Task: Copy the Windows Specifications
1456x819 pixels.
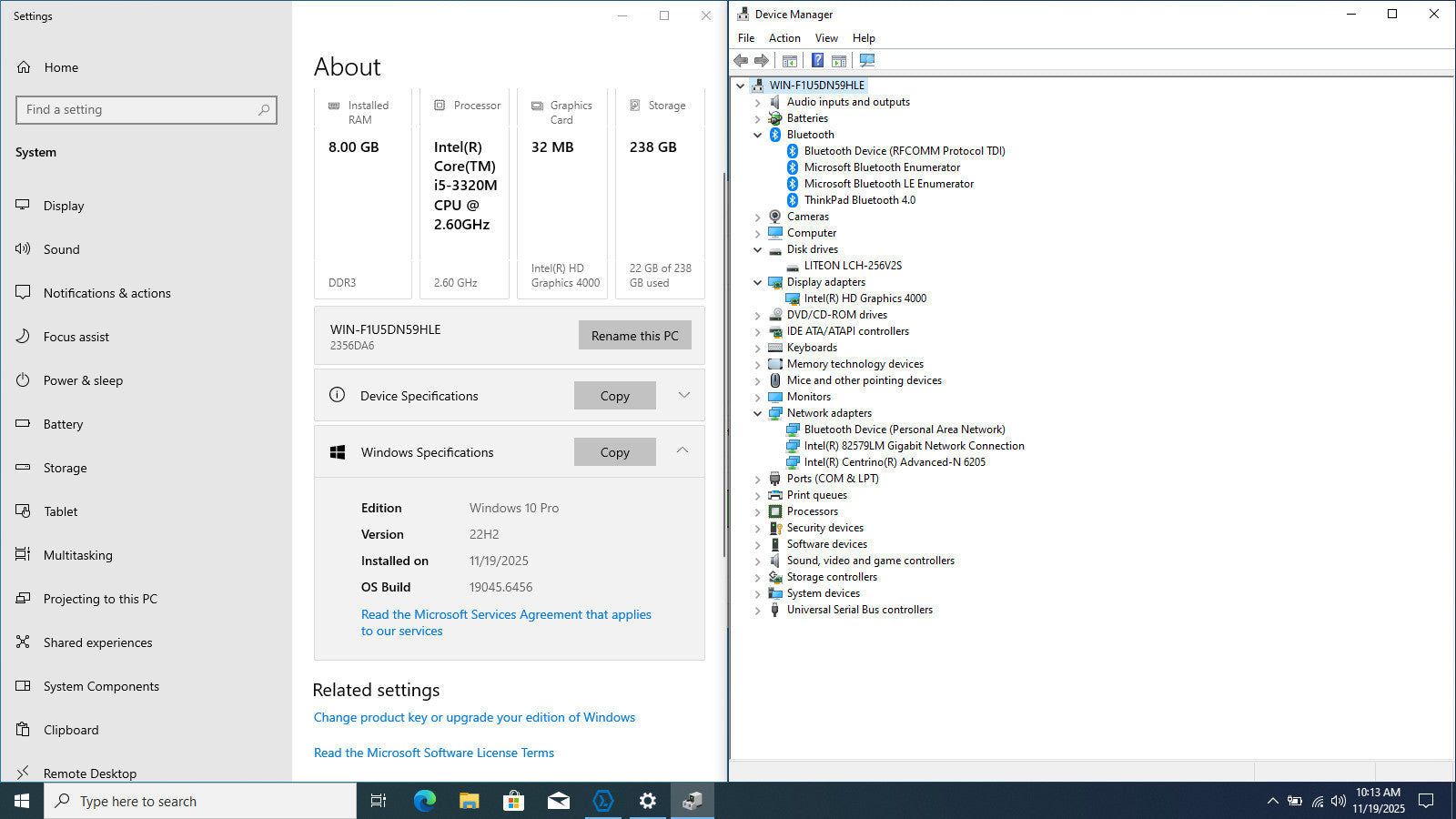Action: point(614,452)
